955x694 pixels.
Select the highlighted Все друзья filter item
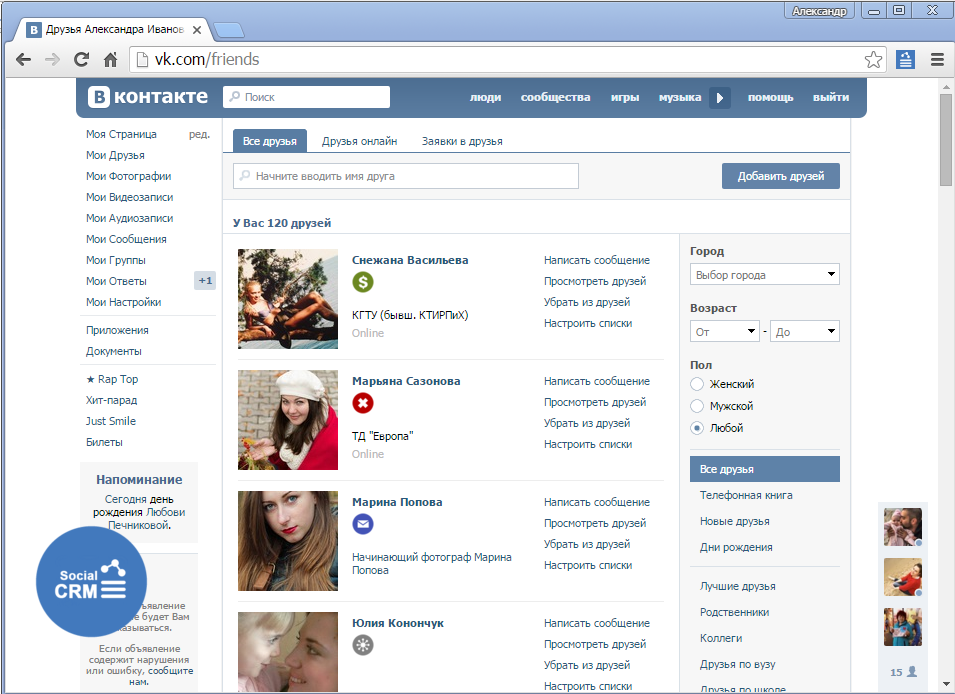pos(765,469)
